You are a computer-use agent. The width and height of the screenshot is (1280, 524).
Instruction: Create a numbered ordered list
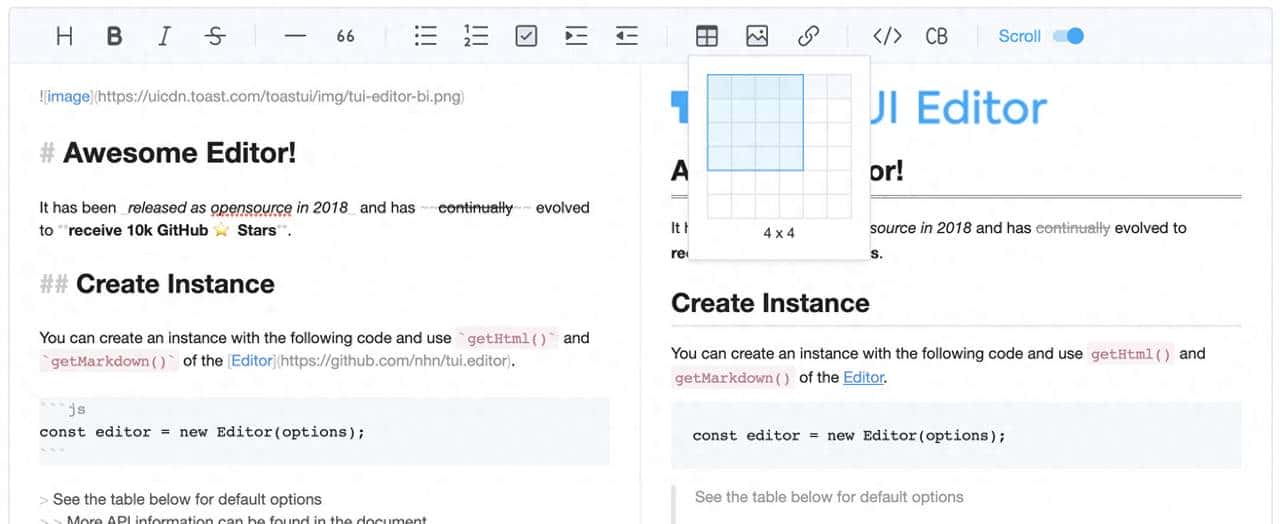click(476, 36)
